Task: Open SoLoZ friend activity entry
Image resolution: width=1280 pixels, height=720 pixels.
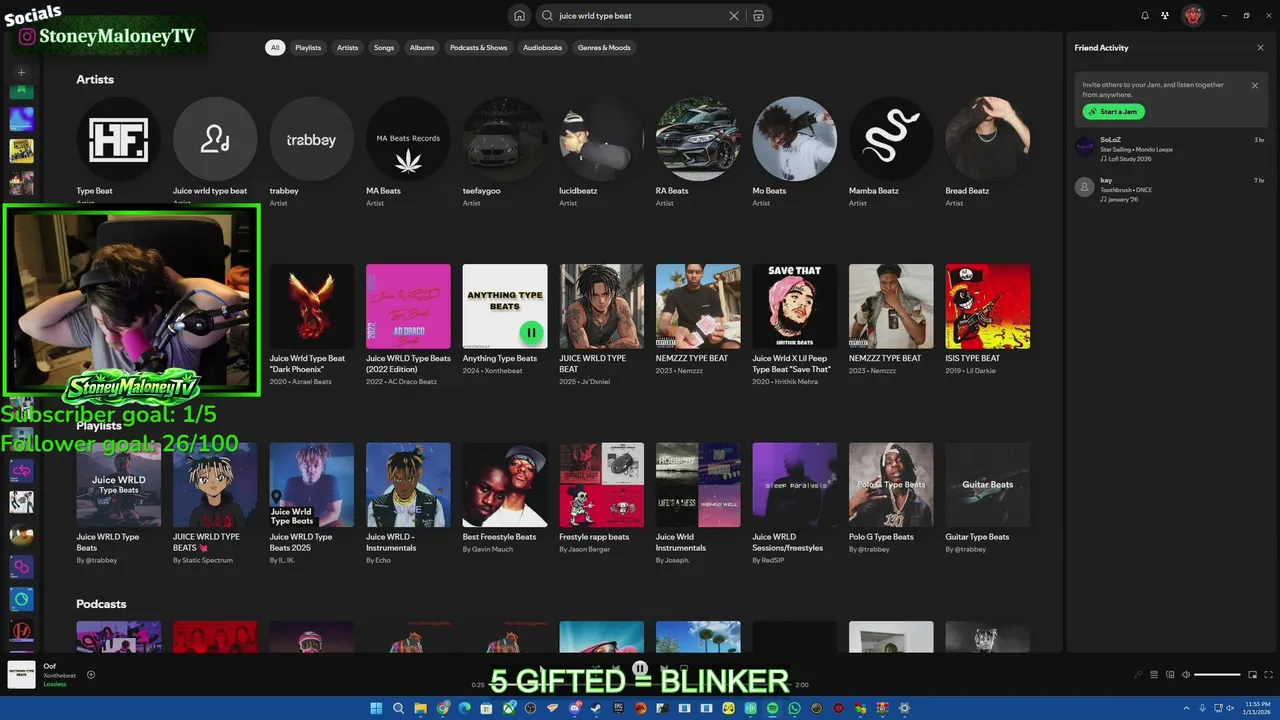Action: pos(1170,149)
